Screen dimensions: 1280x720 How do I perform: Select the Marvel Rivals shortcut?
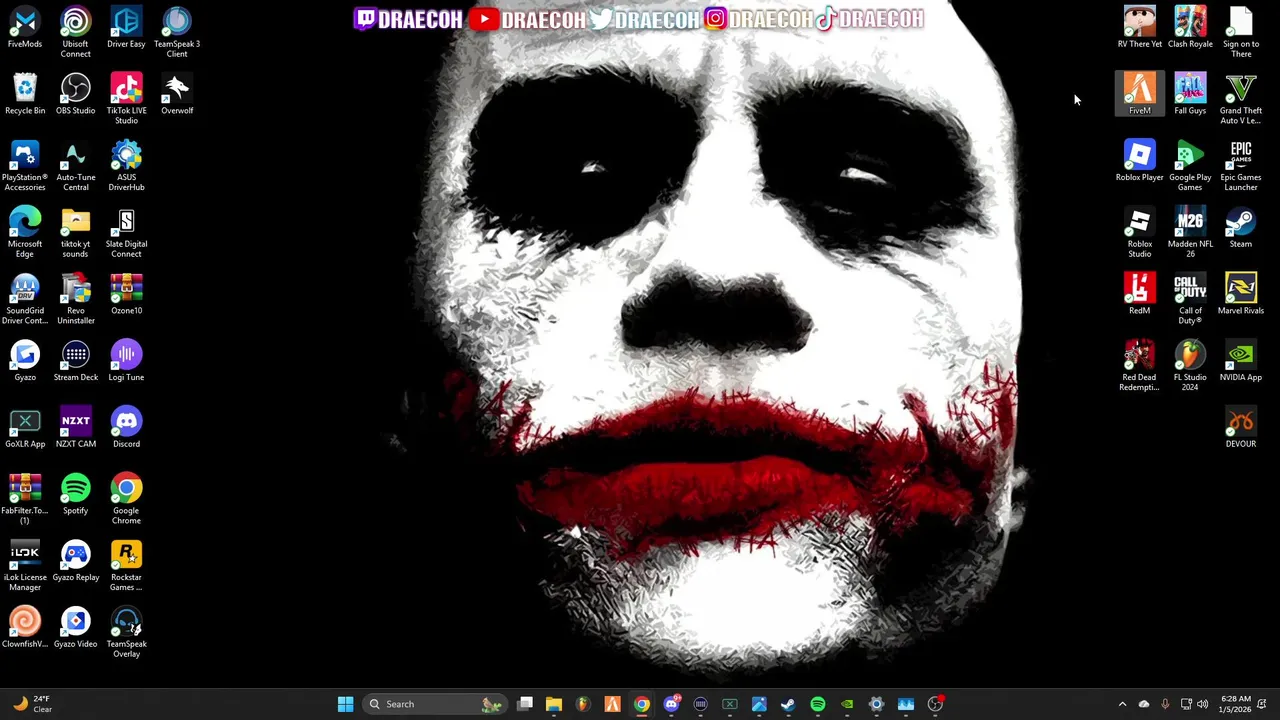pyautogui.click(x=1241, y=294)
